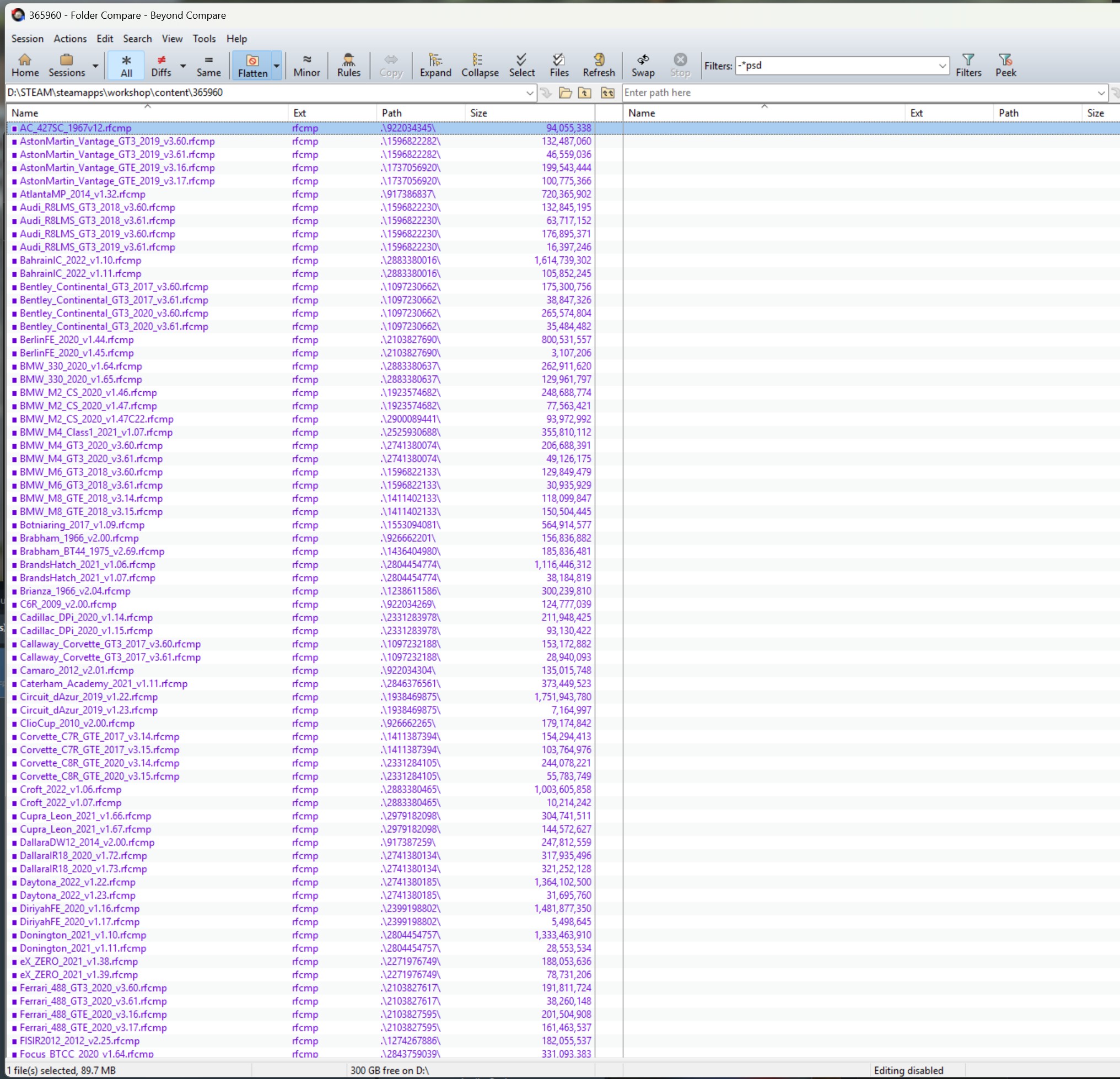
Task: Click the Refresh toolbar icon
Action: (x=598, y=65)
